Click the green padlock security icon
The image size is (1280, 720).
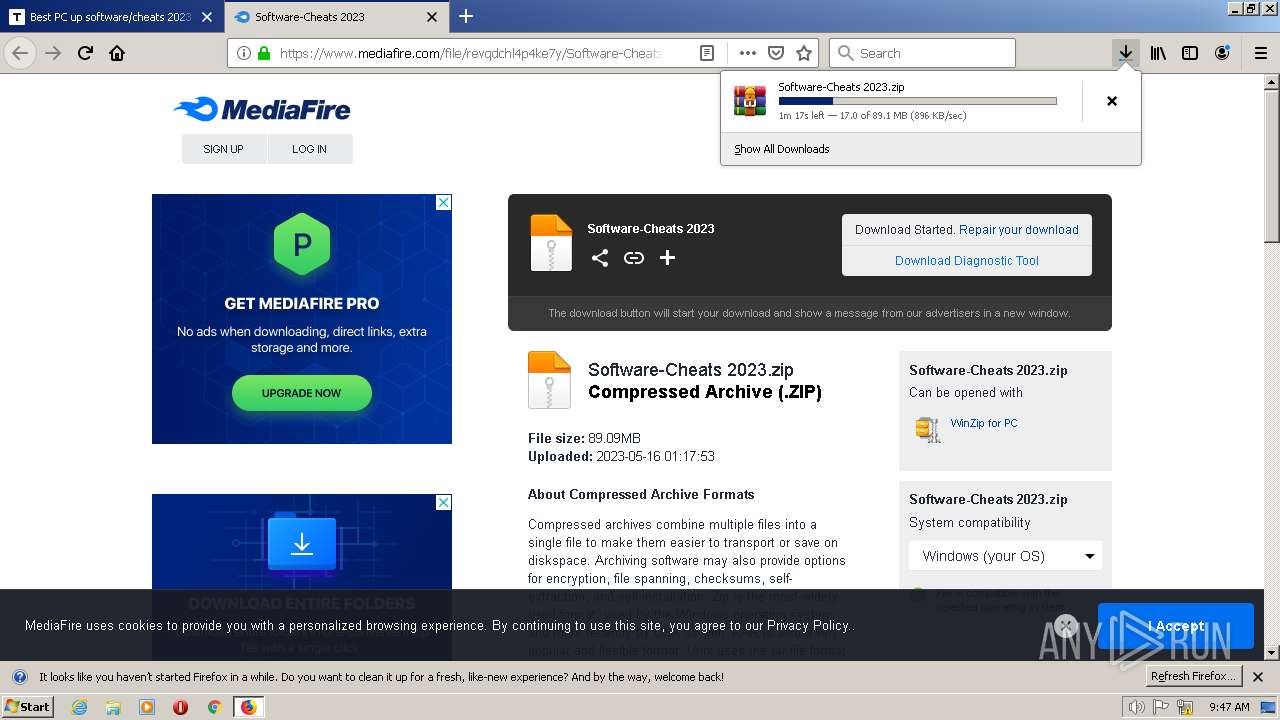click(x=264, y=53)
